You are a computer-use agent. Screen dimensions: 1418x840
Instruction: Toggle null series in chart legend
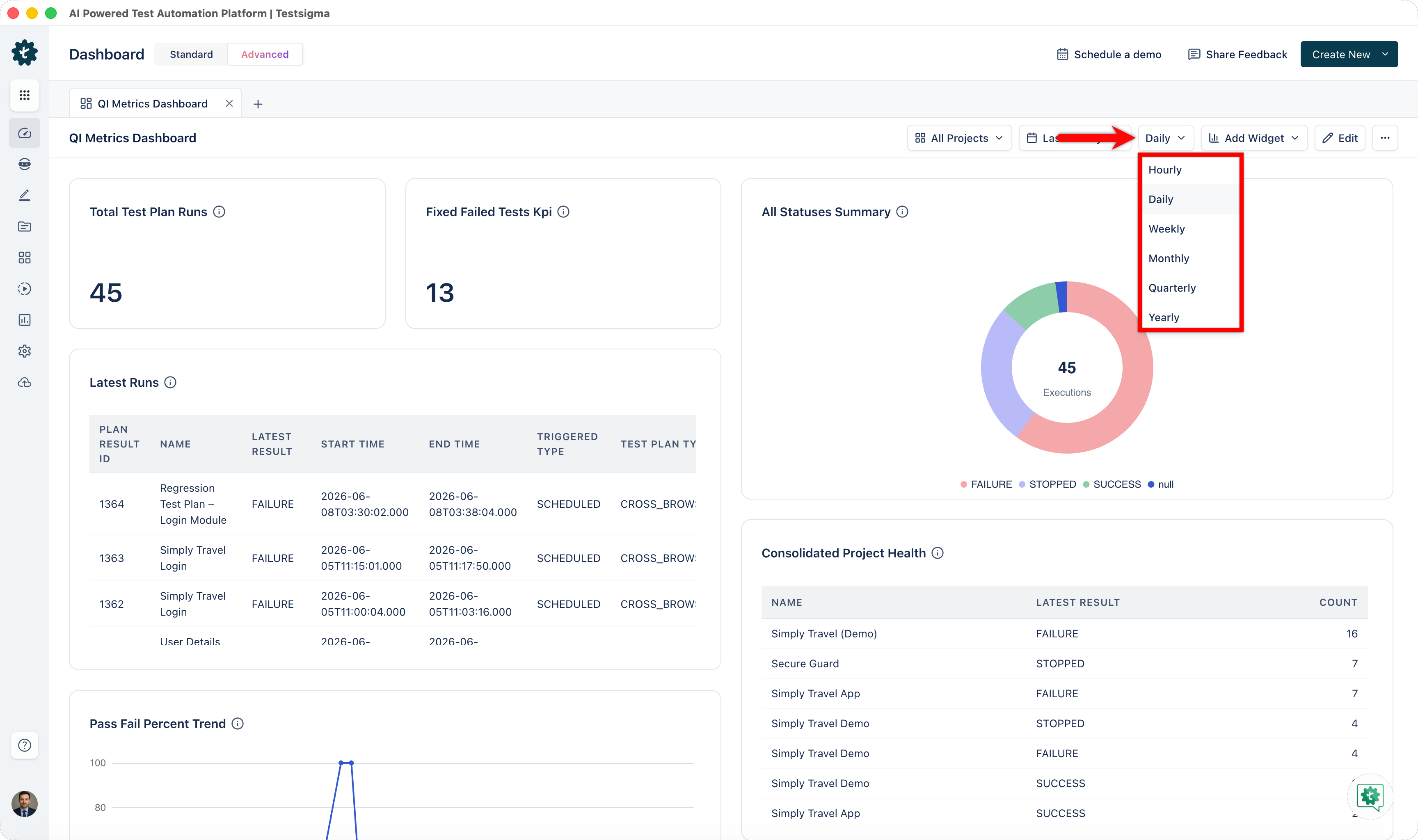[1161, 484]
